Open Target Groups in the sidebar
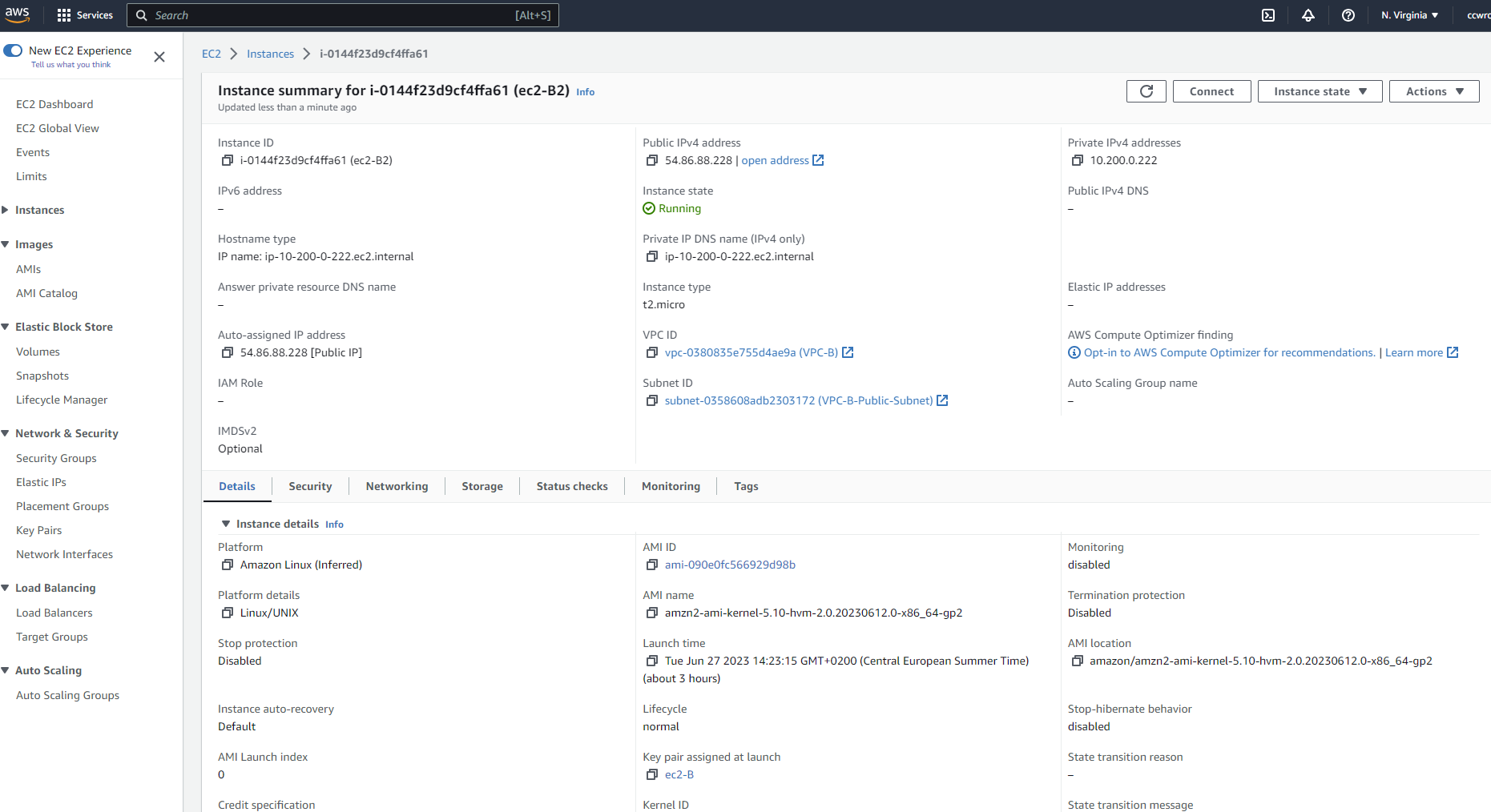The width and height of the screenshot is (1491, 812). [x=52, y=637]
